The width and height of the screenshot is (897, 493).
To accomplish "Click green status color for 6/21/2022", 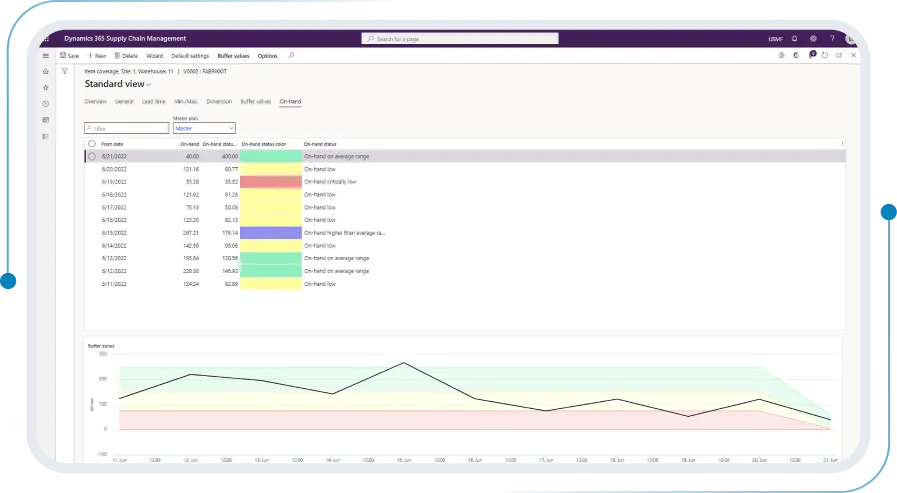I will click(x=271, y=156).
